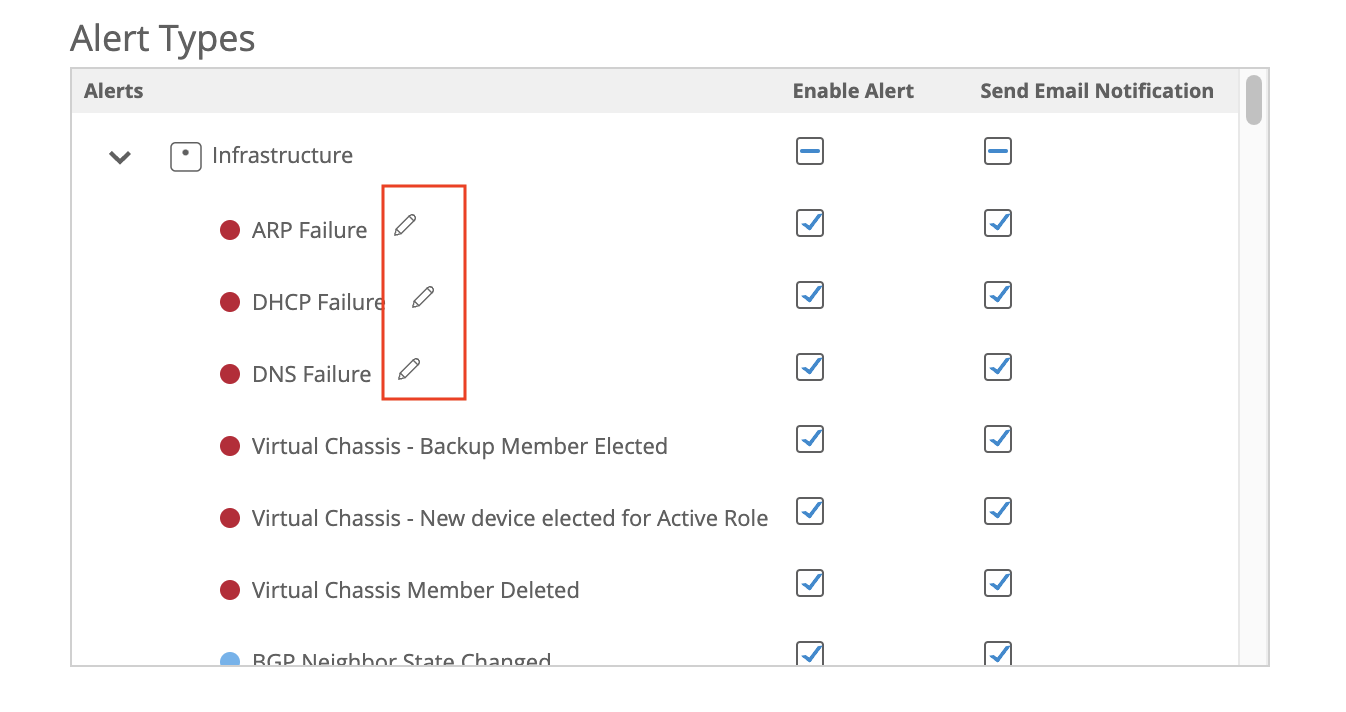Click the ARP Failure edit pencil icon

(404, 225)
